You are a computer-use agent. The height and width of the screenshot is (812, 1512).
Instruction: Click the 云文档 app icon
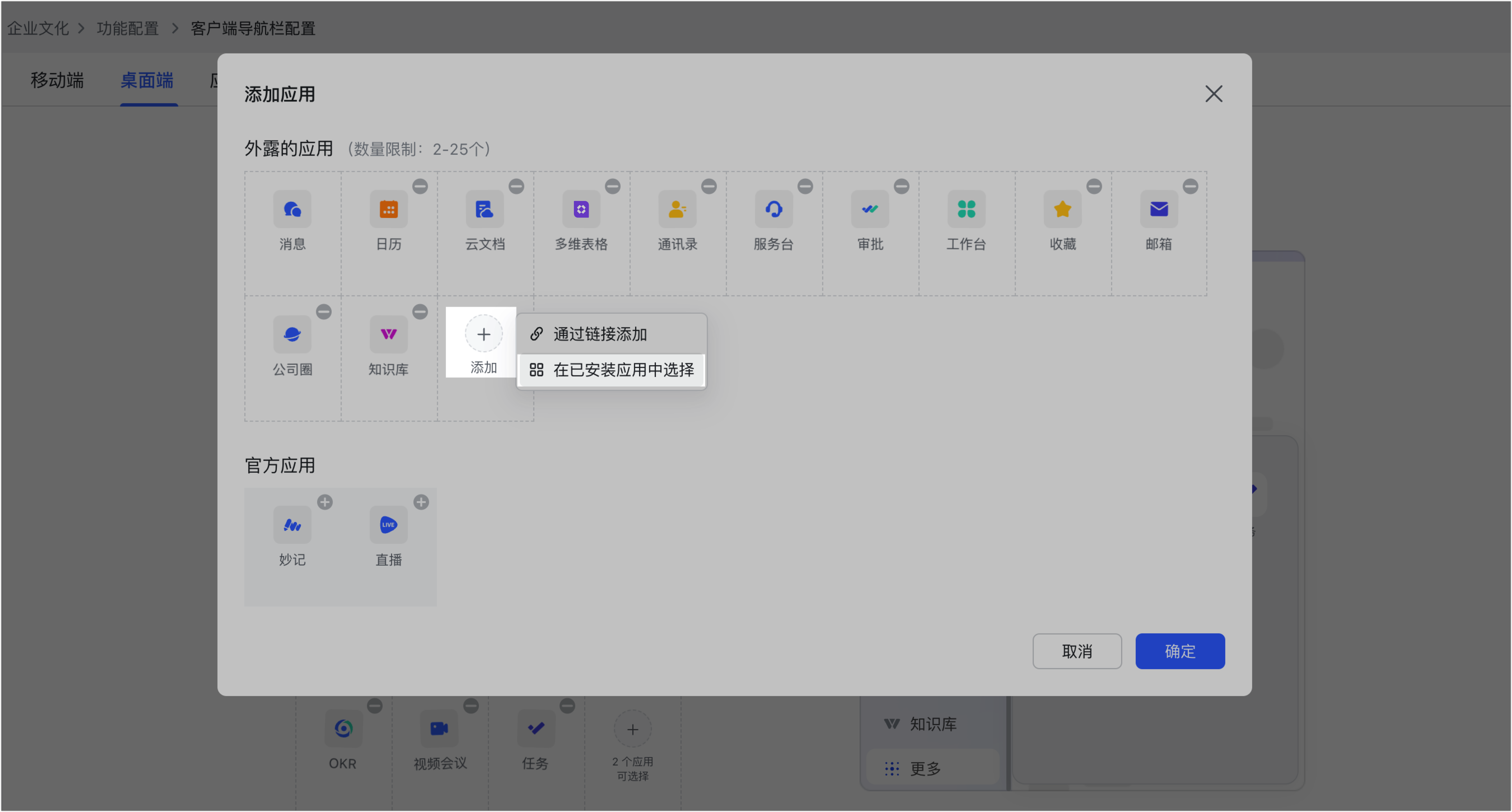485,209
